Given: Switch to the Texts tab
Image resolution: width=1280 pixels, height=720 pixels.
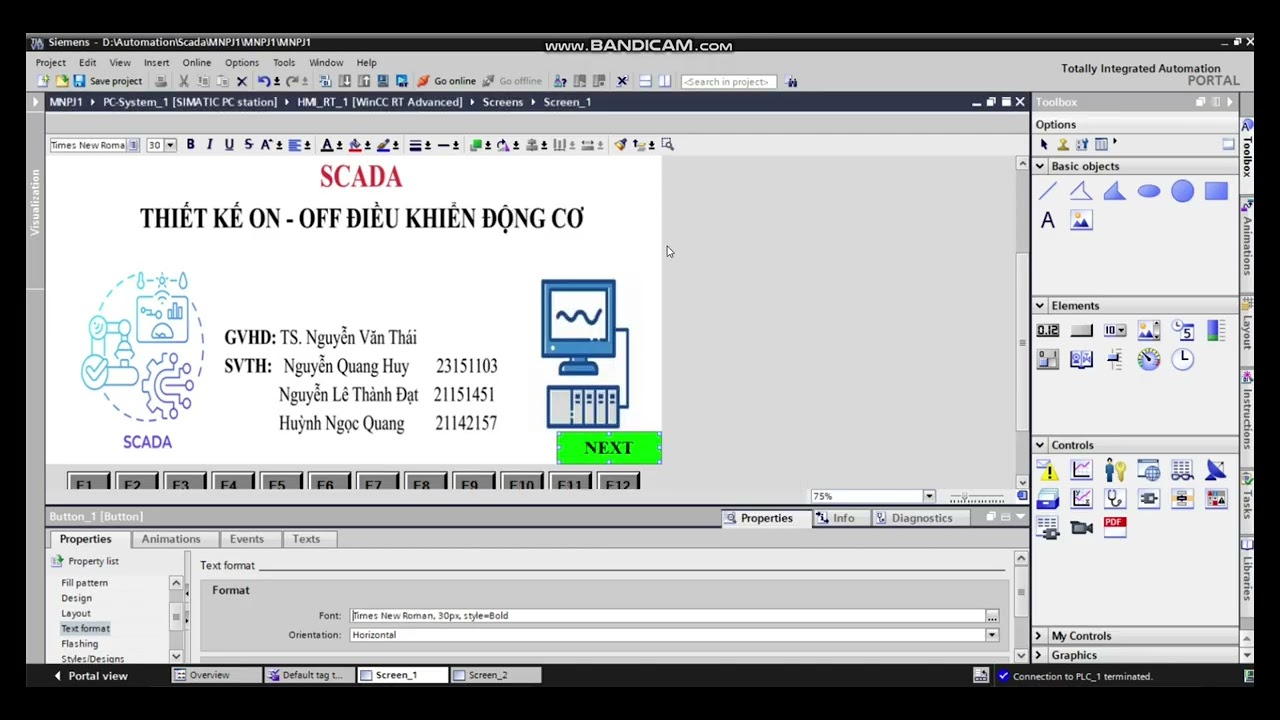Looking at the screenshot, I should (x=306, y=539).
